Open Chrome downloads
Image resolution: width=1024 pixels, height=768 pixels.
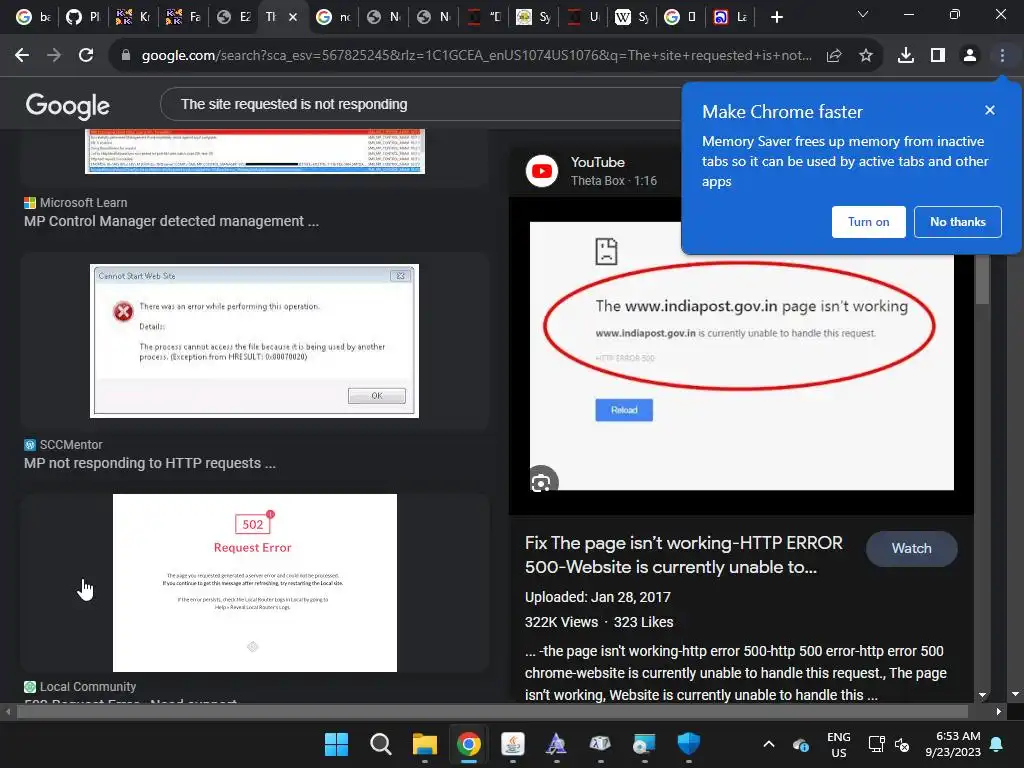pos(906,56)
